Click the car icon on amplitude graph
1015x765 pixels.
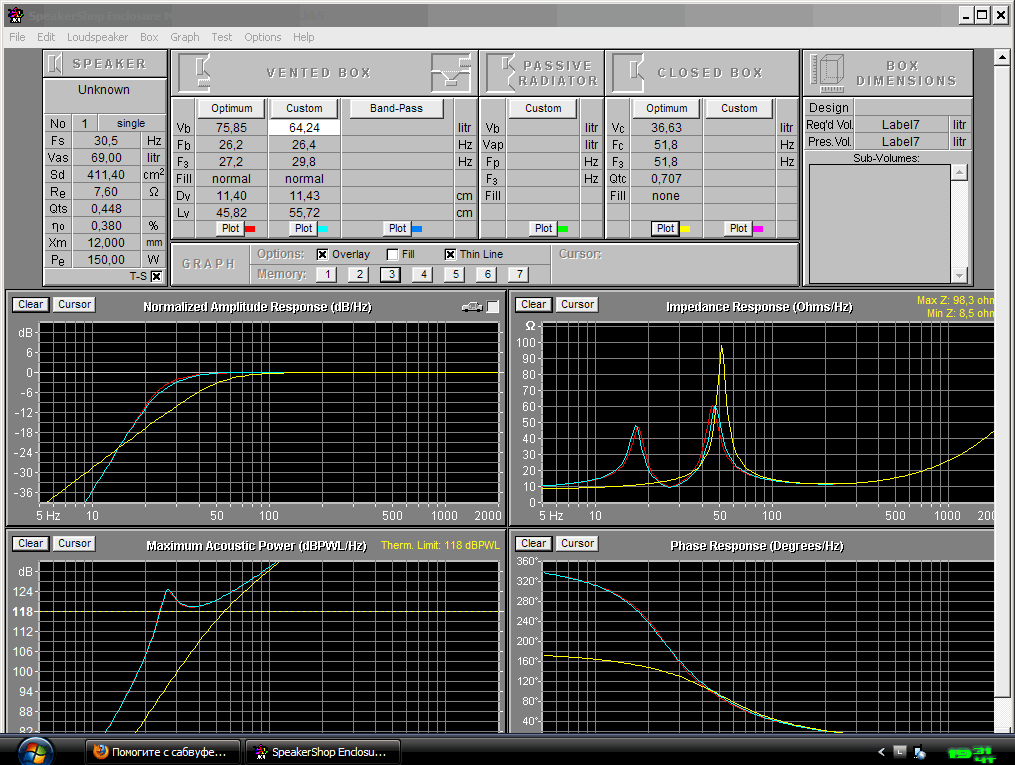pyautogui.click(x=472, y=306)
